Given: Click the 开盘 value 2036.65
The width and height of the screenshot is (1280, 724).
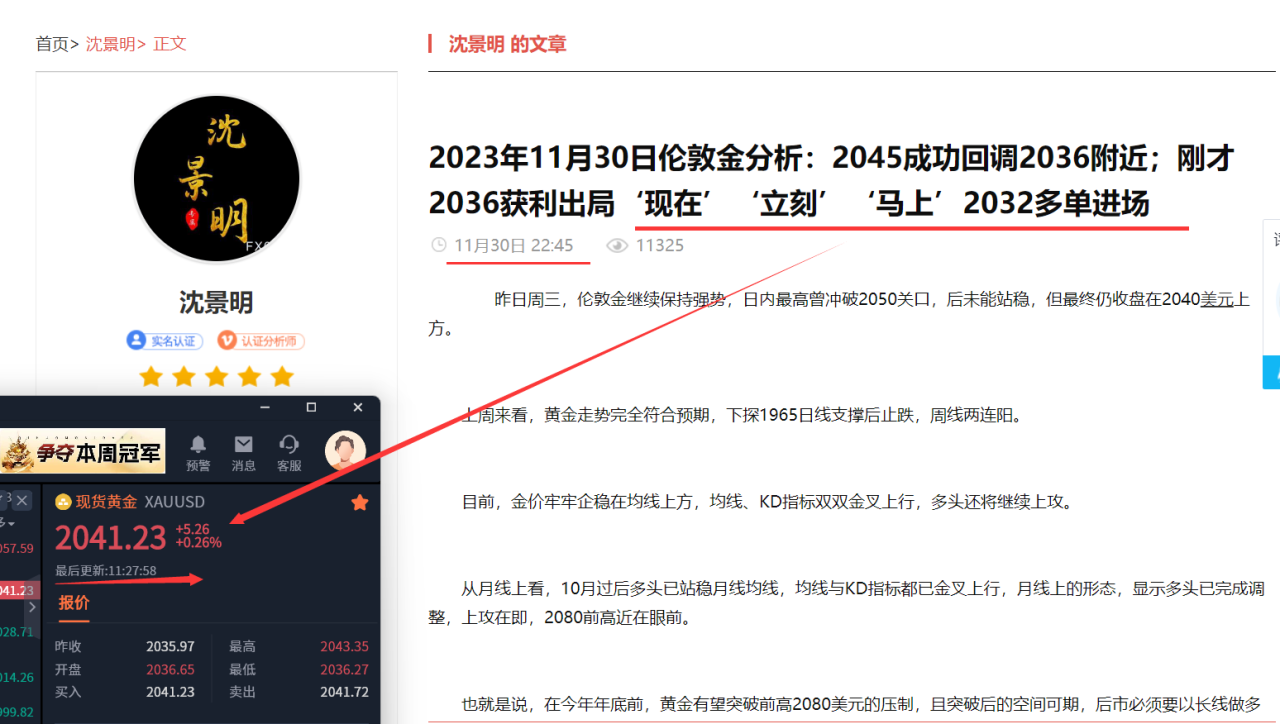Looking at the screenshot, I should point(170,669).
